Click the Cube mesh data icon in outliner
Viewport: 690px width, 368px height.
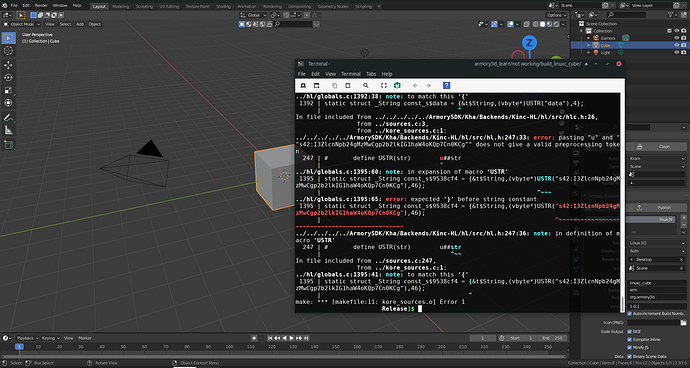(621, 45)
